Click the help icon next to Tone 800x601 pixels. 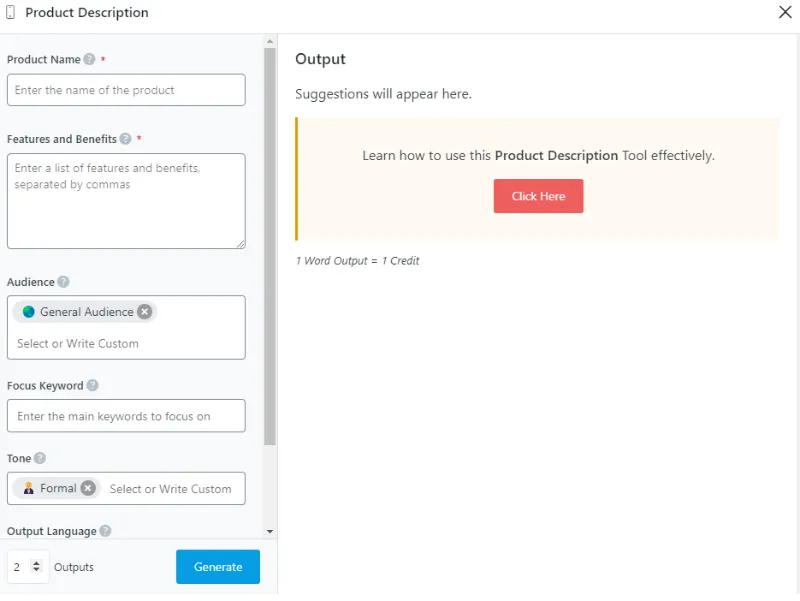click(40, 458)
